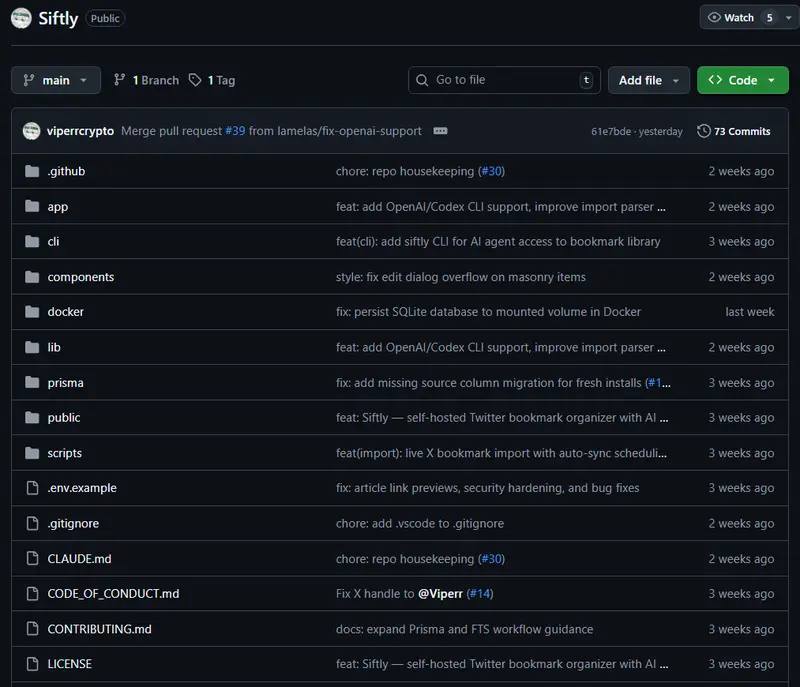The width and height of the screenshot is (800, 687).
Task: Click the Siftly repository avatar icon
Action: point(21,18)
